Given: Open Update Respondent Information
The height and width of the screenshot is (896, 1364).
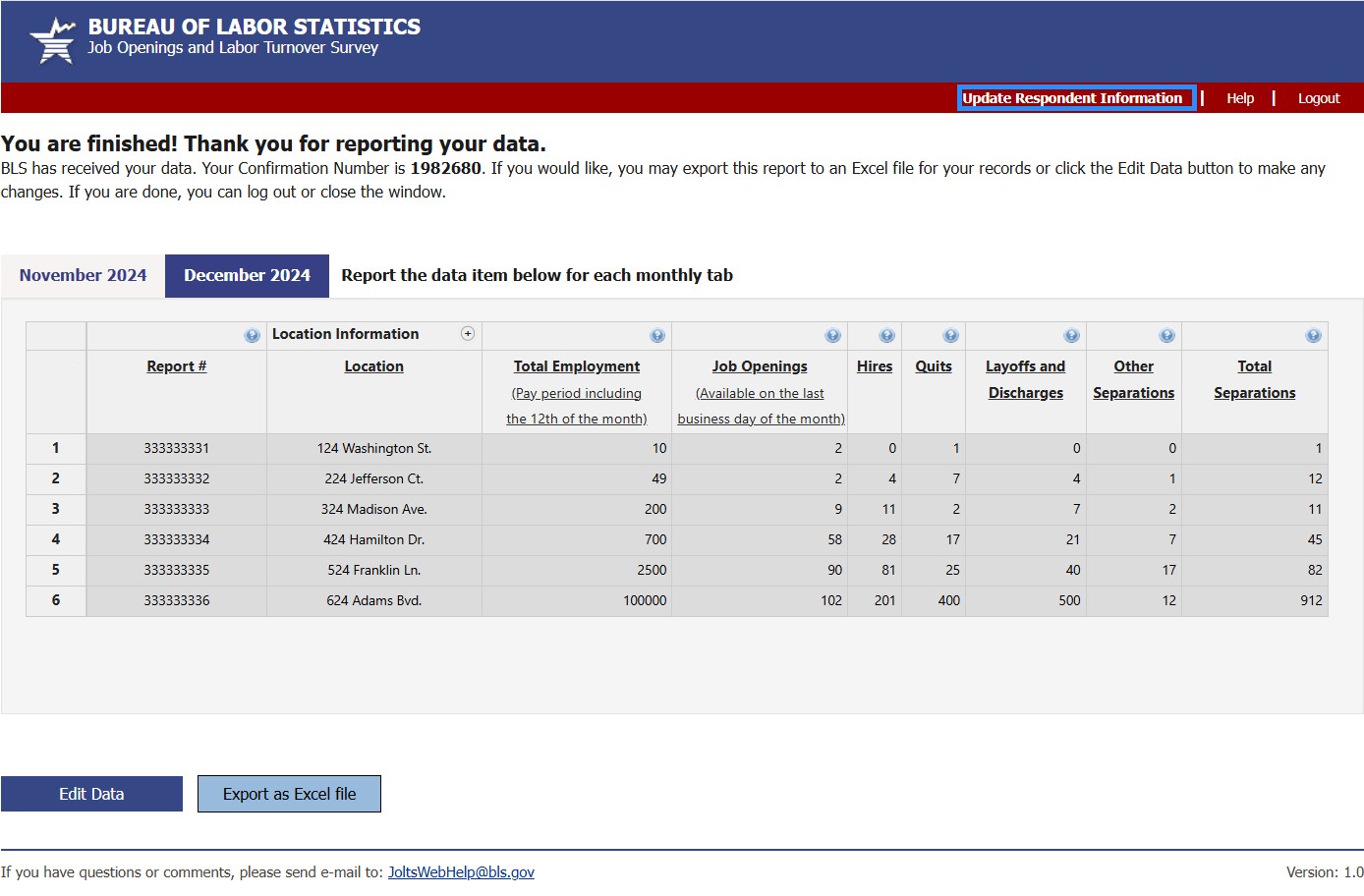Looking at the screenshot, I should [1072, 98].
